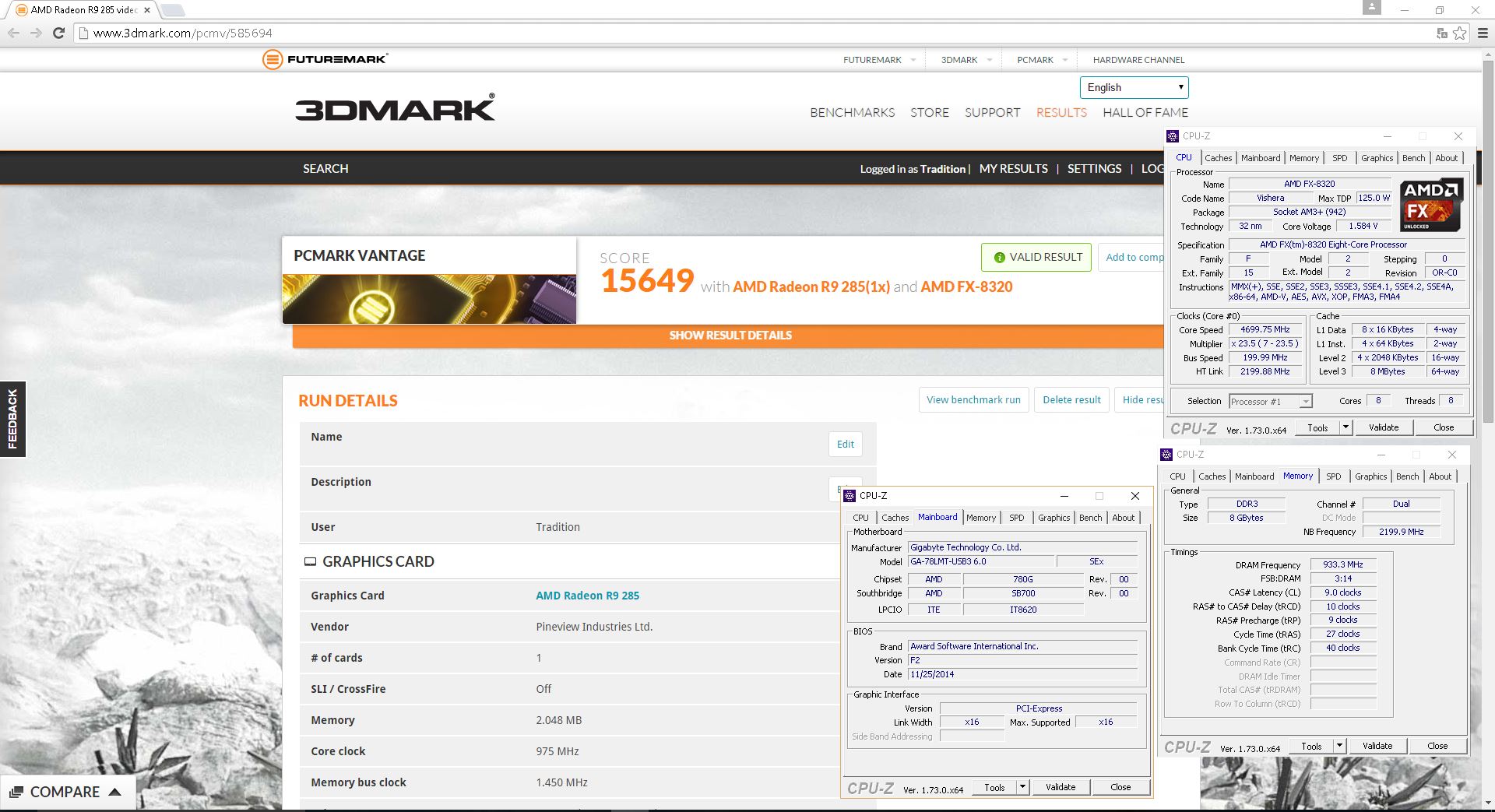
Task: Click Validate in Mainboard CPU-Z window
Action: click(1061, 787)
